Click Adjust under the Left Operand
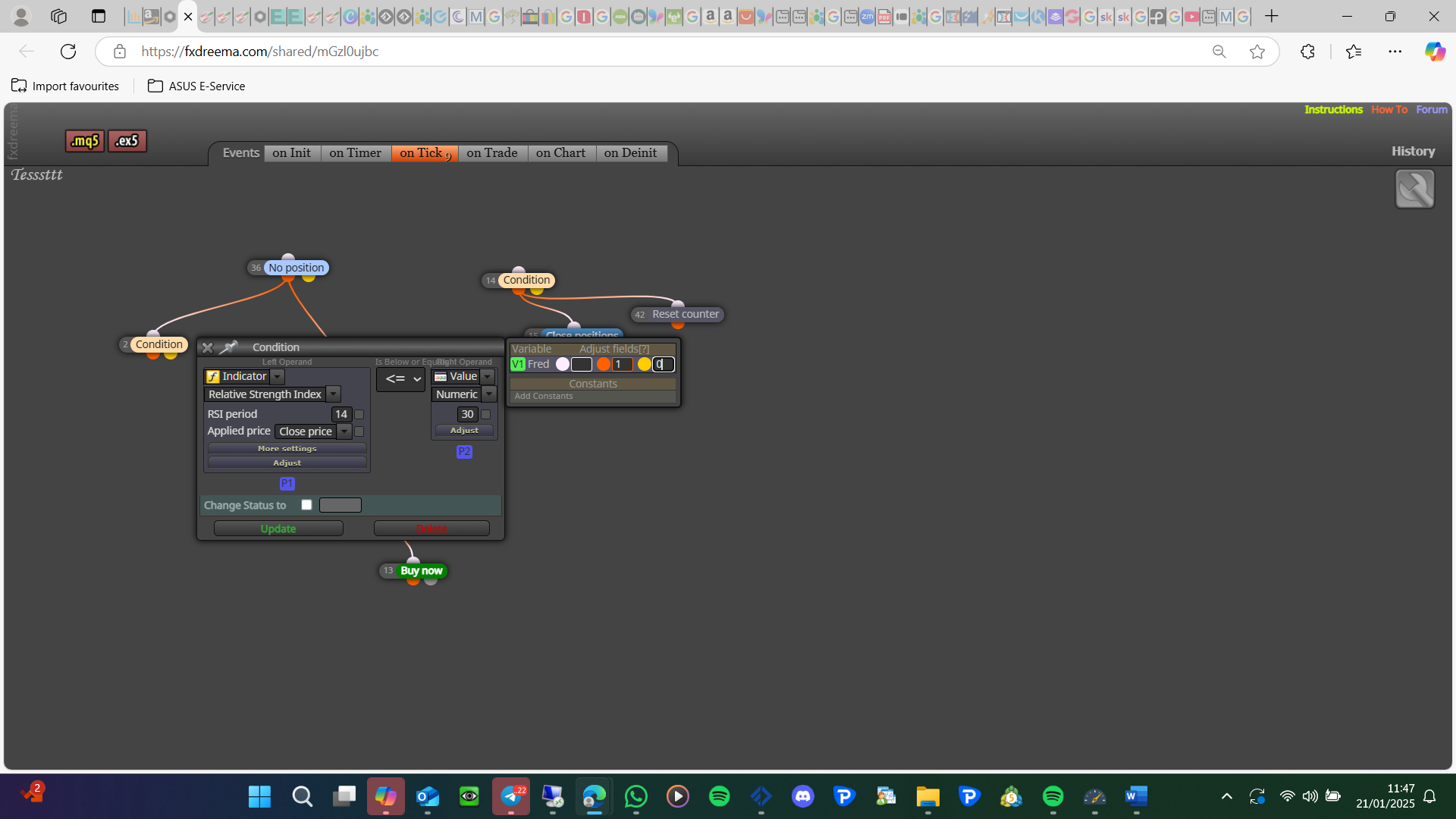The width and height of the screenshot is (1456, 819). pyautogui.click(x=287, y=463)
